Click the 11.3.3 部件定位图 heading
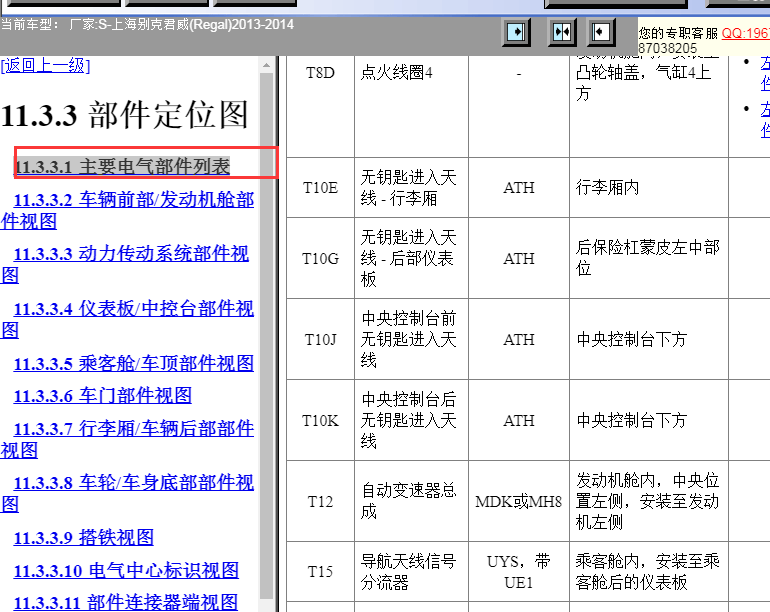770x612 pixels. pos(124,115)
